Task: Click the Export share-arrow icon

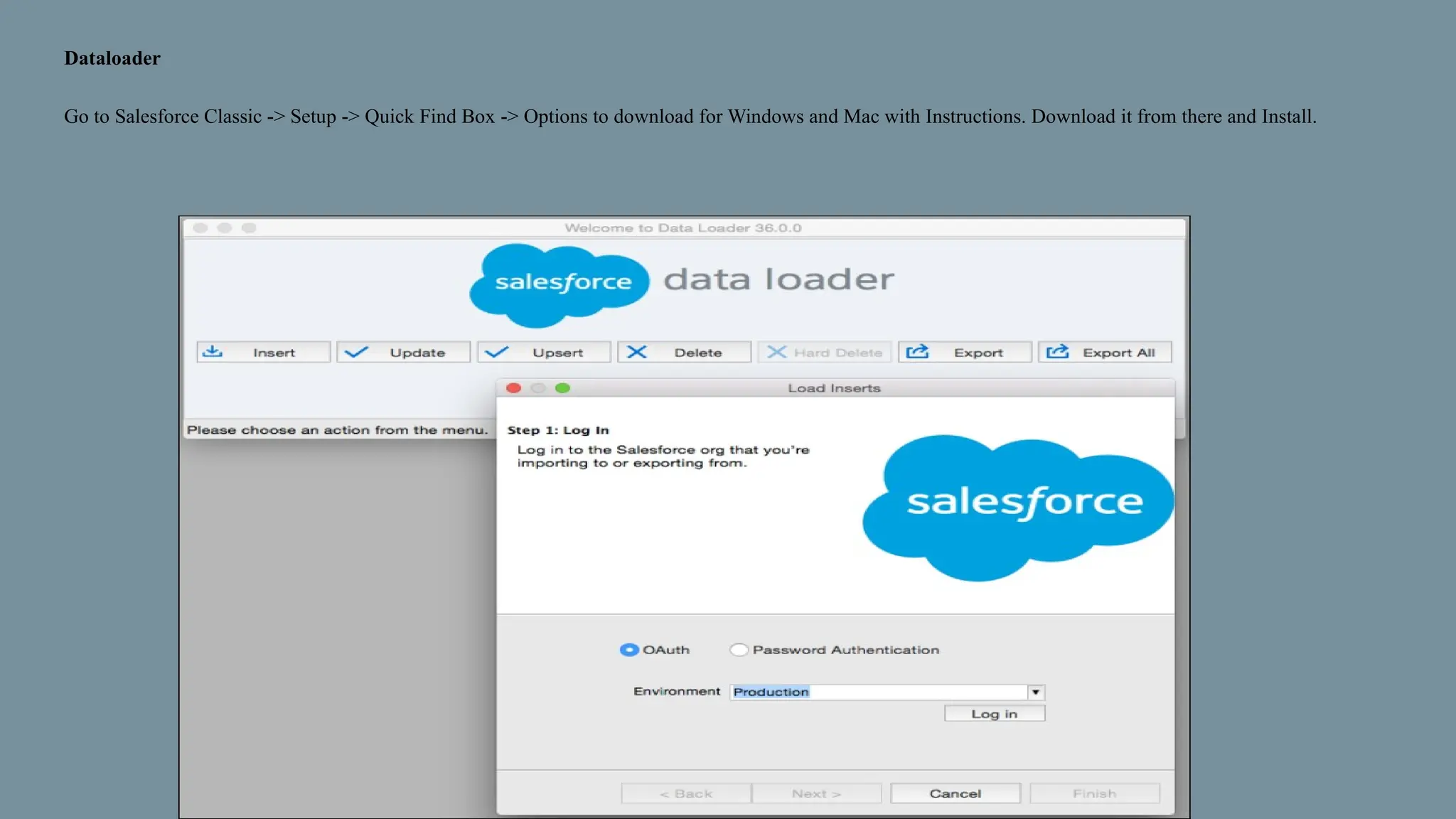Action: (917, 351)
